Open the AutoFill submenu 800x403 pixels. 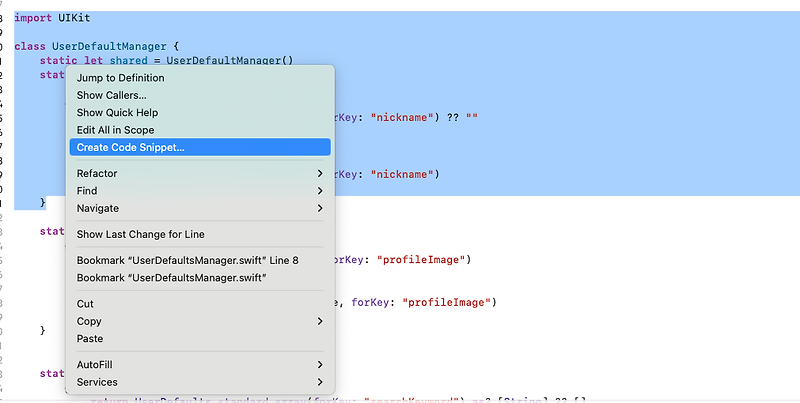click(x=200, y=365)
